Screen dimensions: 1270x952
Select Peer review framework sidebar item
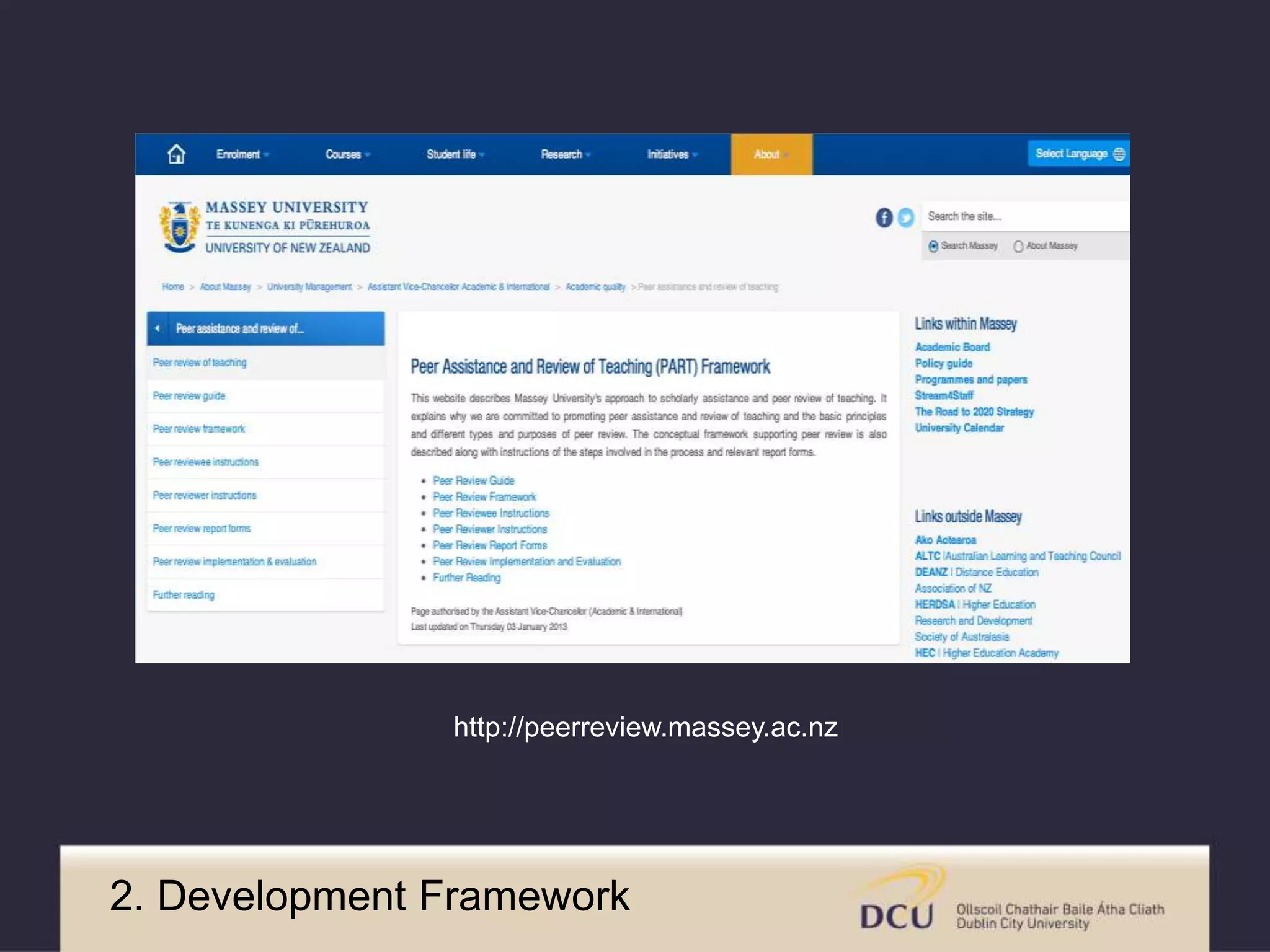tap(265, 429)
